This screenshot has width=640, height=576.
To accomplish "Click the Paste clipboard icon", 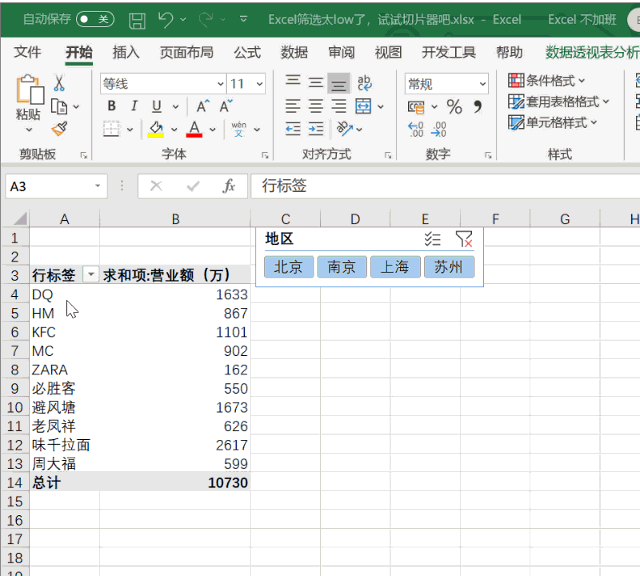I will [30, 89].
